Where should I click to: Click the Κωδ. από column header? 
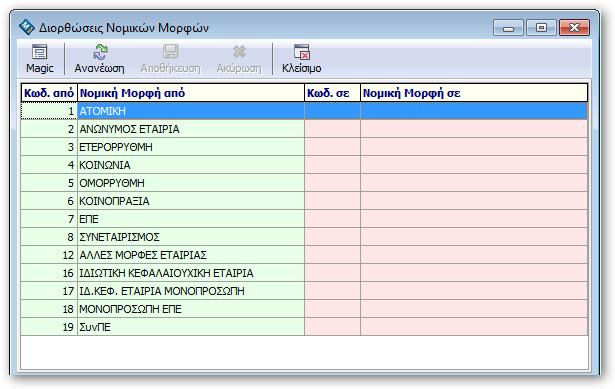[49, 93]
